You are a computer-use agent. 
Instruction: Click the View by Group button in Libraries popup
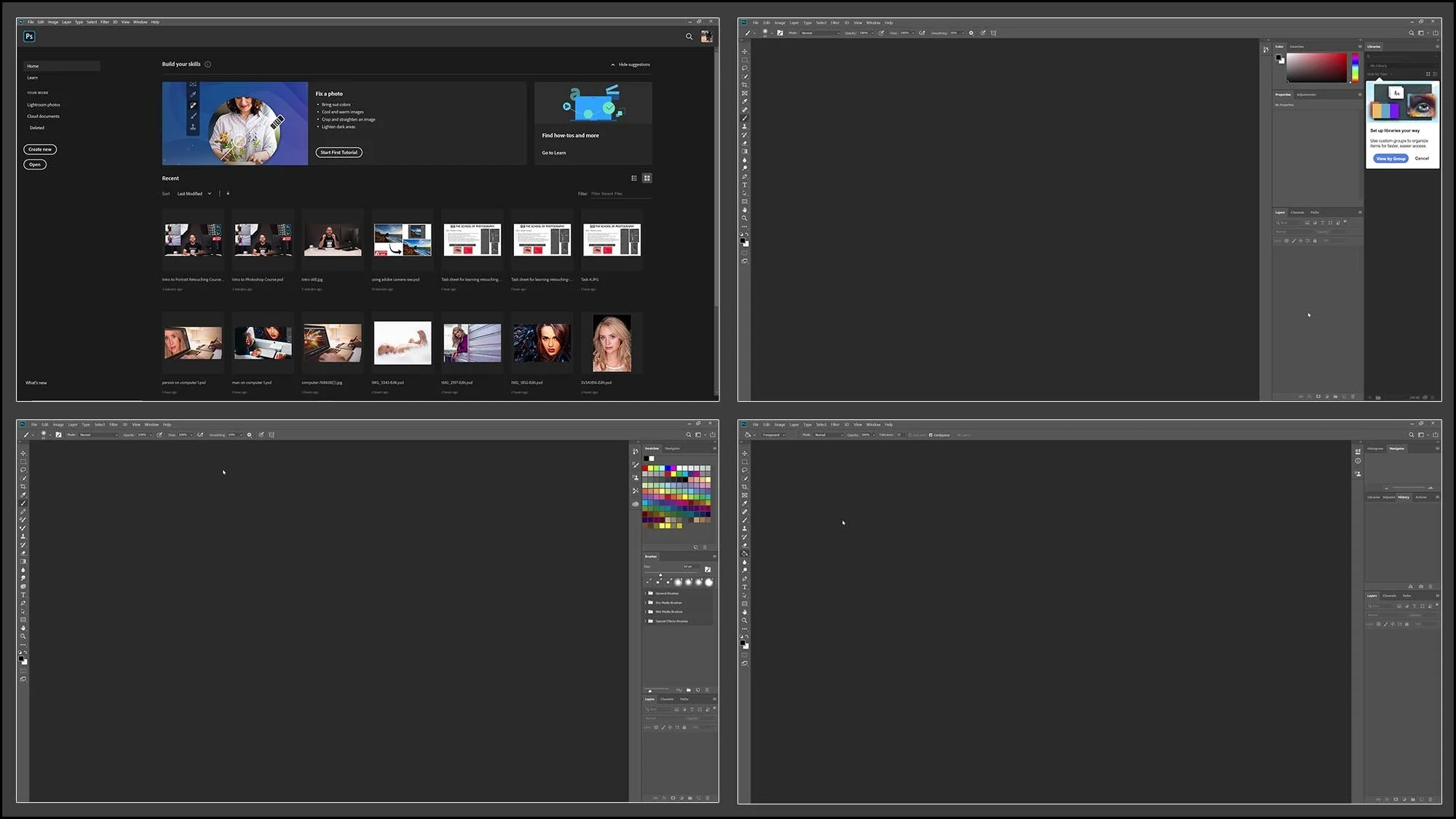[1390, 158]
